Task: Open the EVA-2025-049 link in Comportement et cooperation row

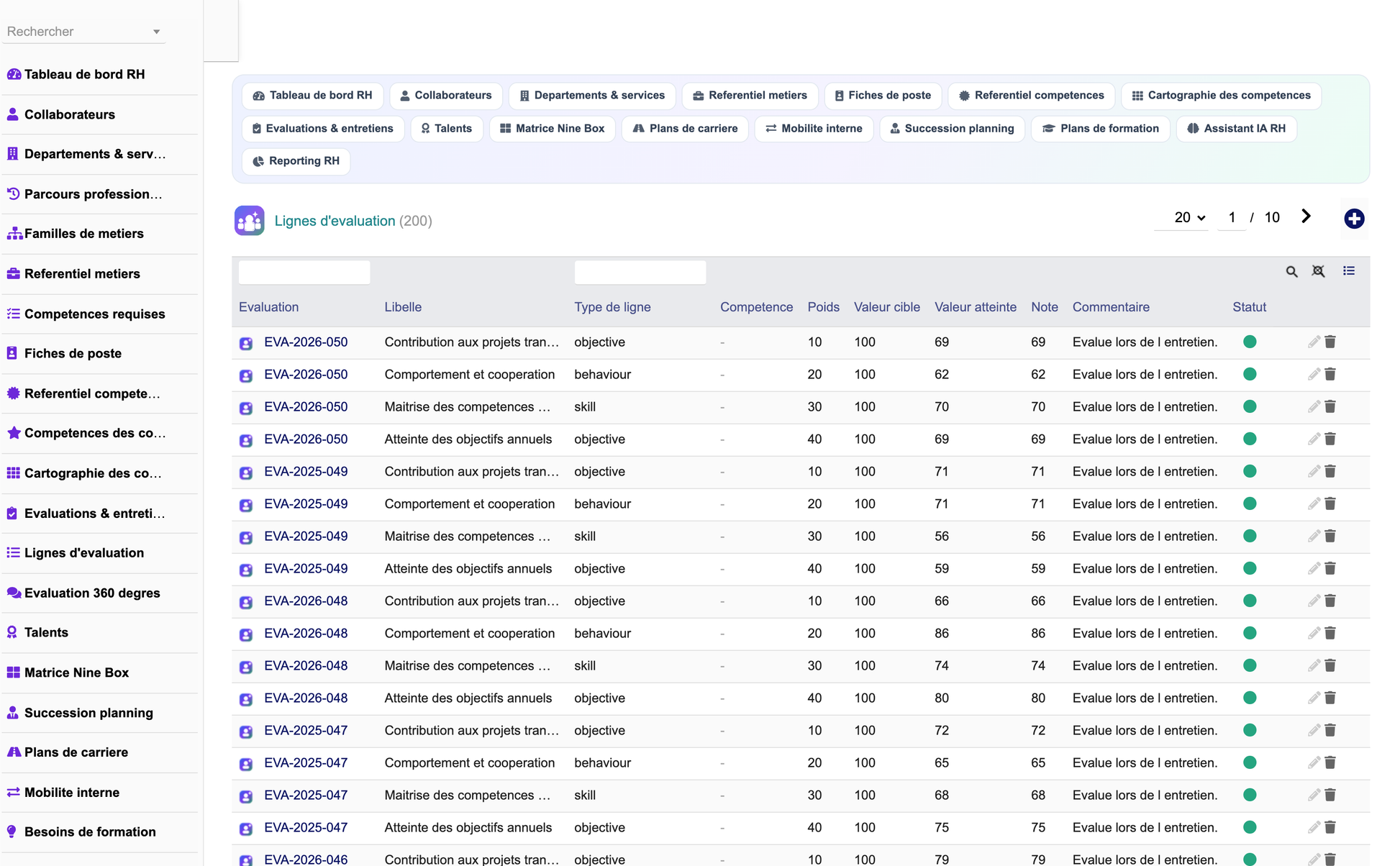Action: click(306, 503)
